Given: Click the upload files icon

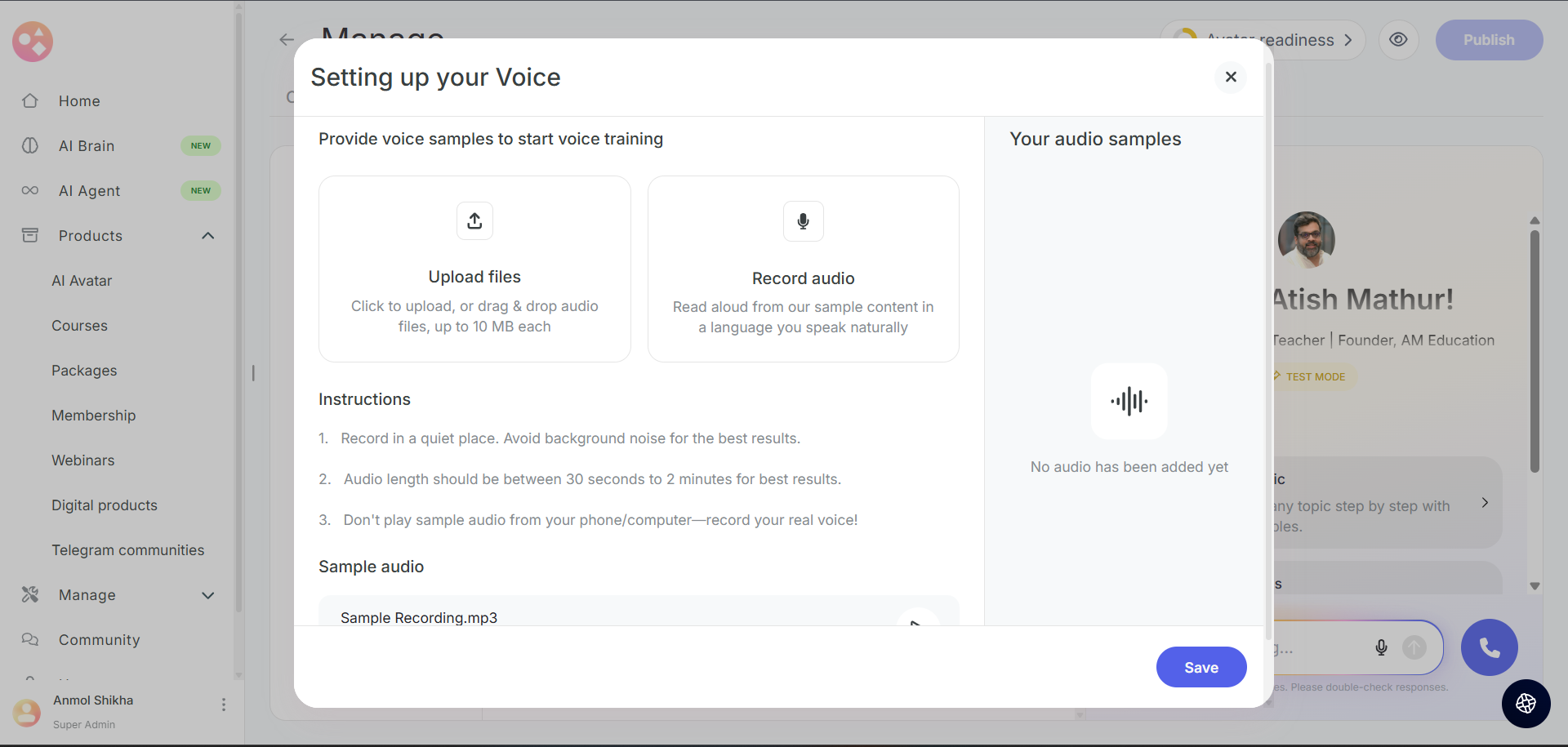Looking at the screenshot, I should click(474, 221).
